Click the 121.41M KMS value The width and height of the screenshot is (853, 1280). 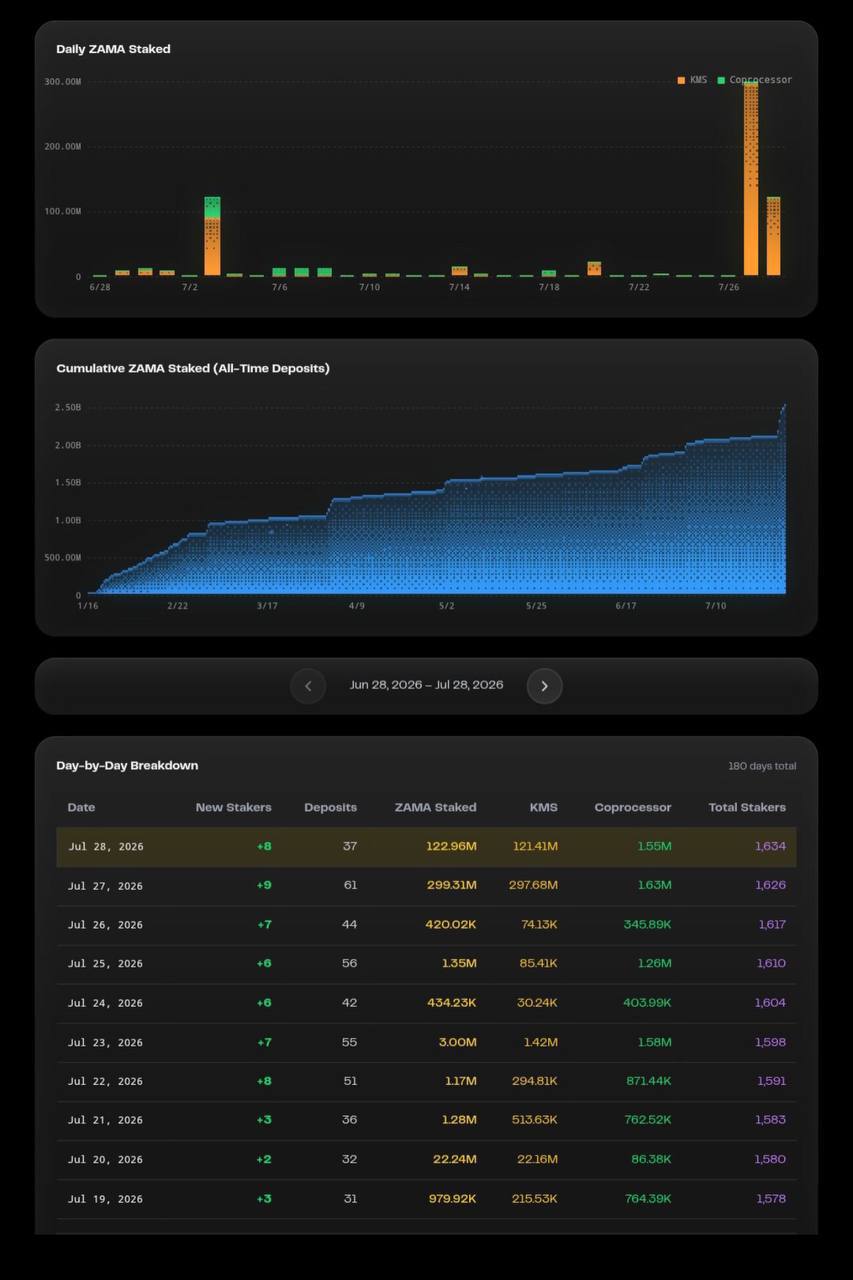click(x=535, y=846)
